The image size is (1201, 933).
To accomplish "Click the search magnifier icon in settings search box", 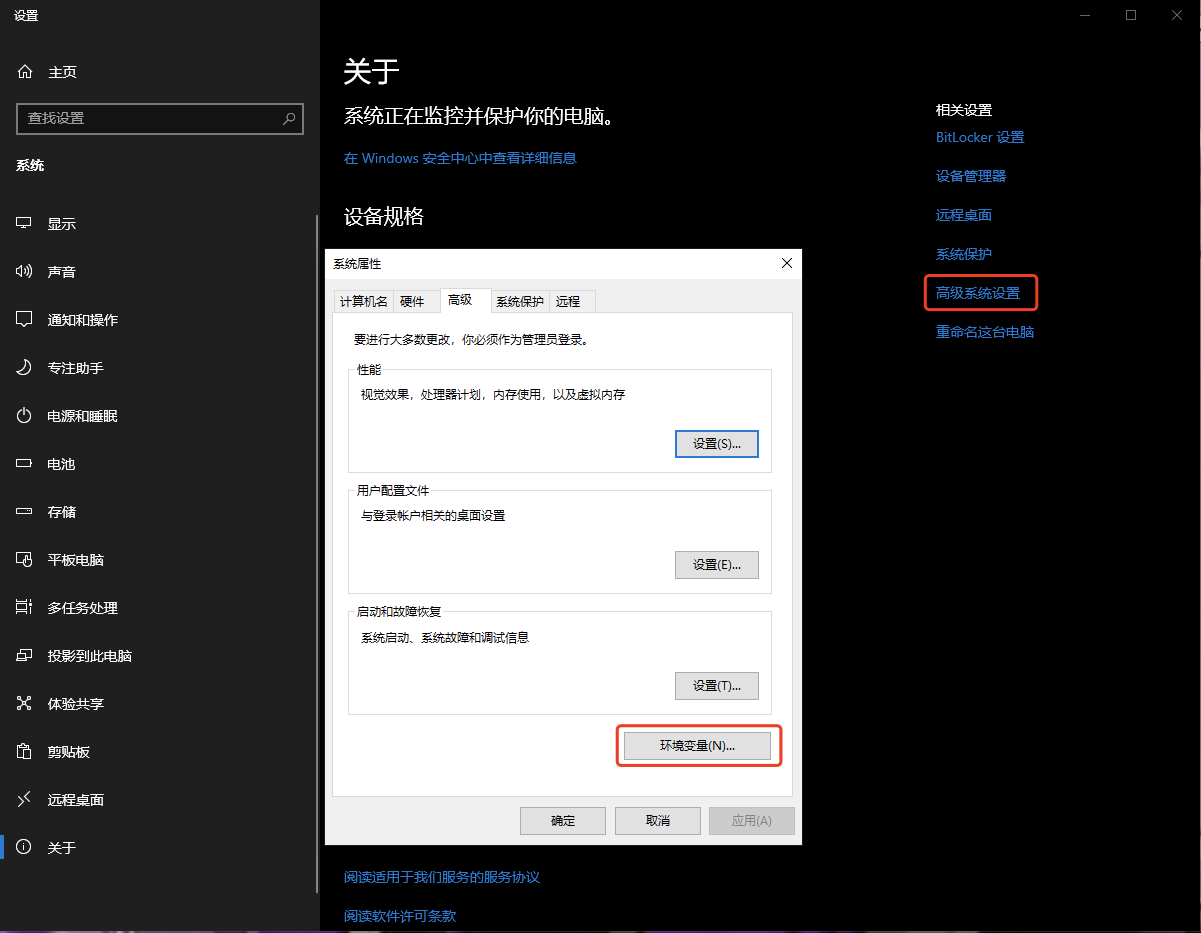I will [289, 118].
